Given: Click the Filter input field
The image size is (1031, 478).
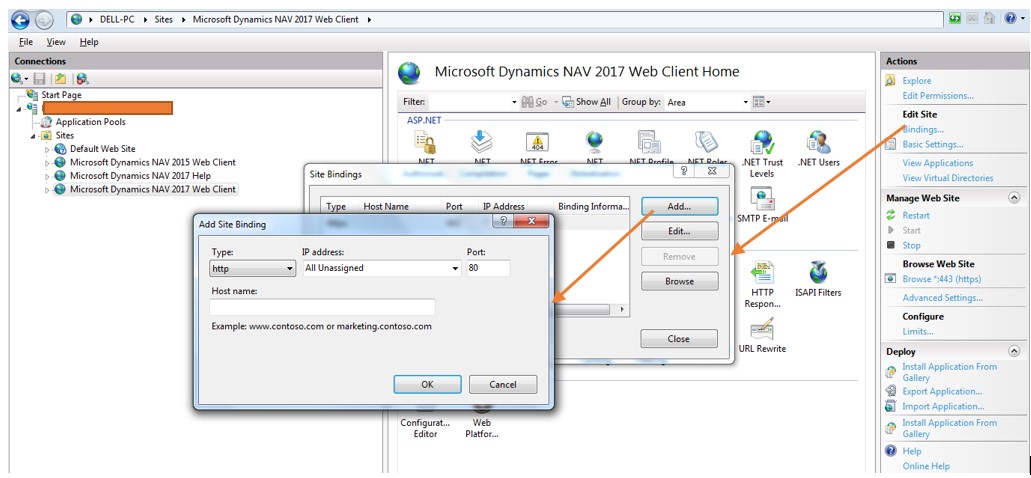Looking at the screenshot, I should tap(469, 103).
